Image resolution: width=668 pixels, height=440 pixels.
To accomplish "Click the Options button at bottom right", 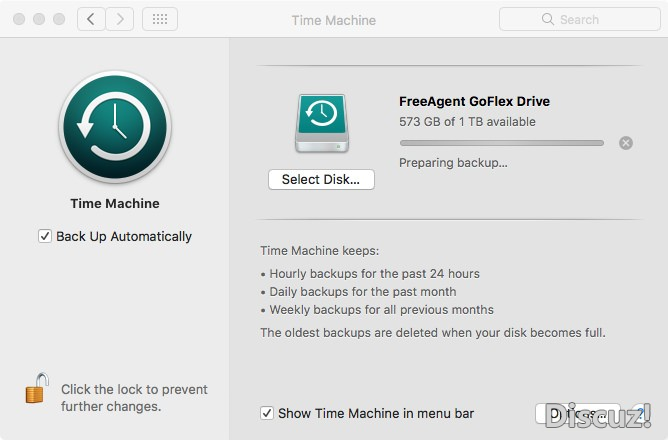I will [x=578, y=414].
